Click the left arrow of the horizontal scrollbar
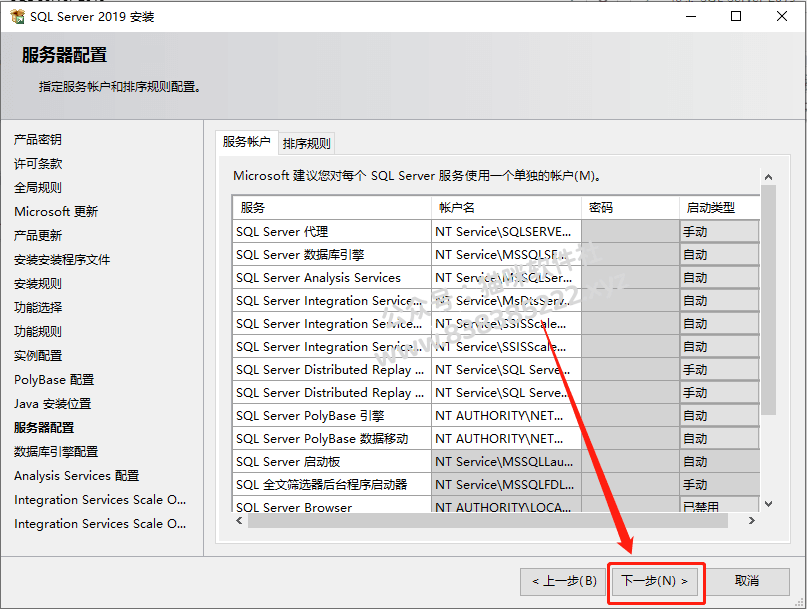Screen dimensions: 807x609 [x=239, y=520]
